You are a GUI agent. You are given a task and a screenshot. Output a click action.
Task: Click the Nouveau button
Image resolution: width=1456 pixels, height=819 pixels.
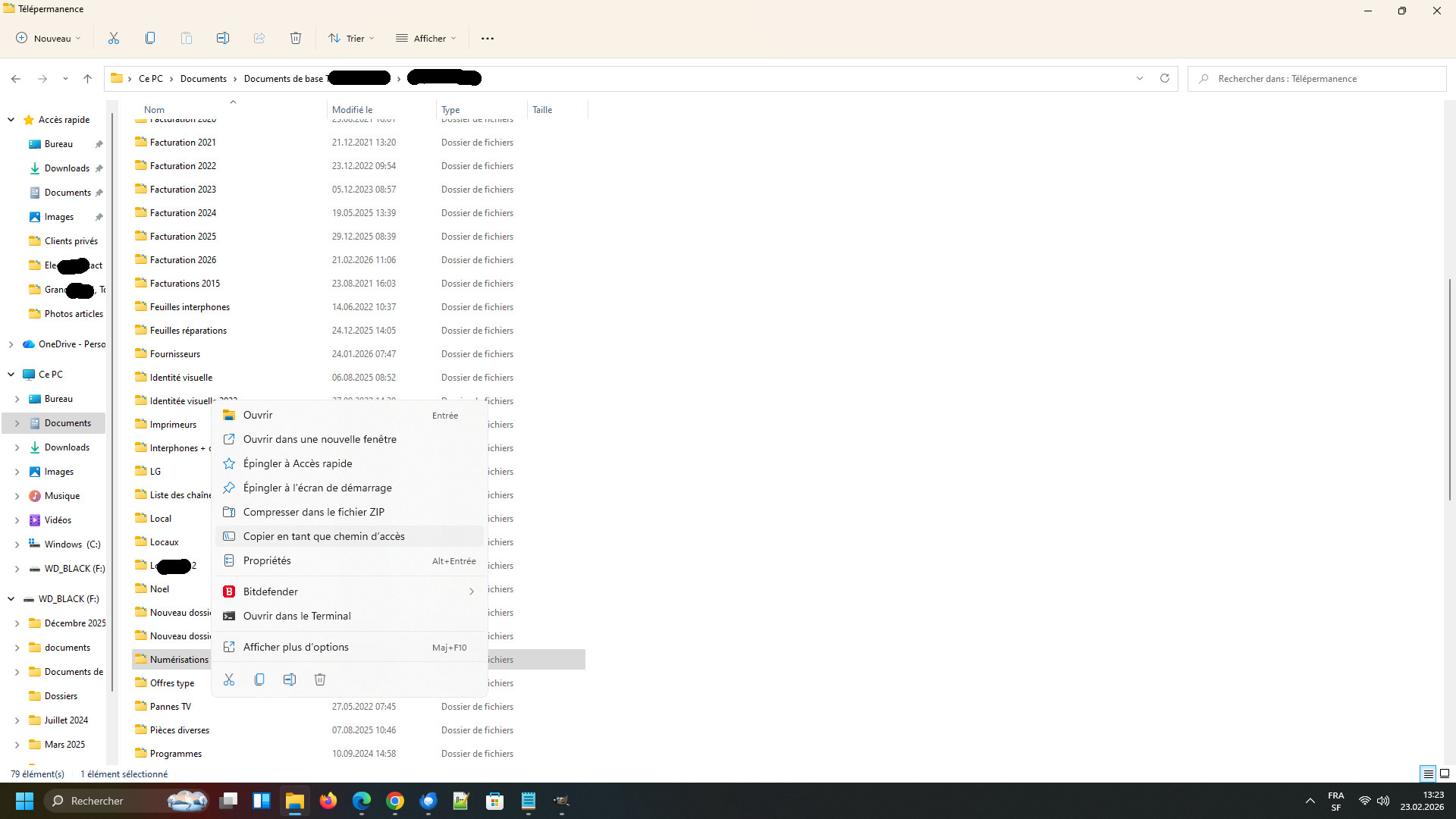click(49, 38)
